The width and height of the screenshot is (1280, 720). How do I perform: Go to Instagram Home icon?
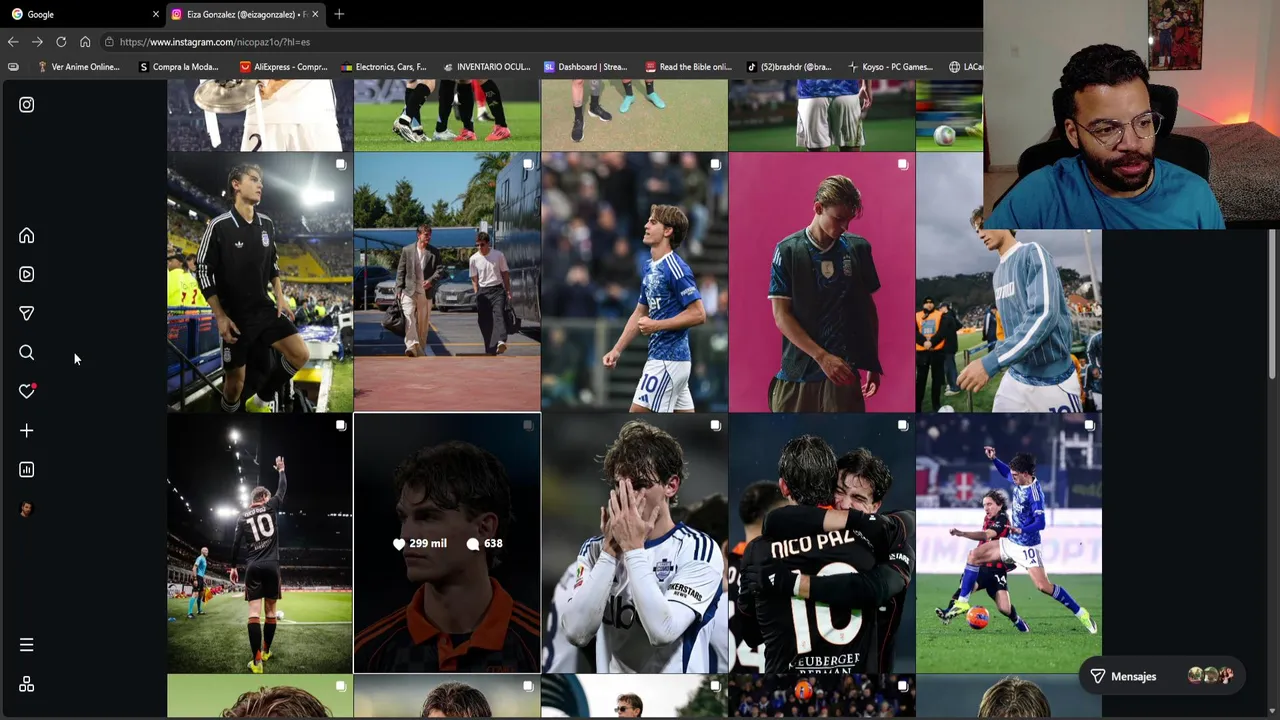[x=27, y=236]
